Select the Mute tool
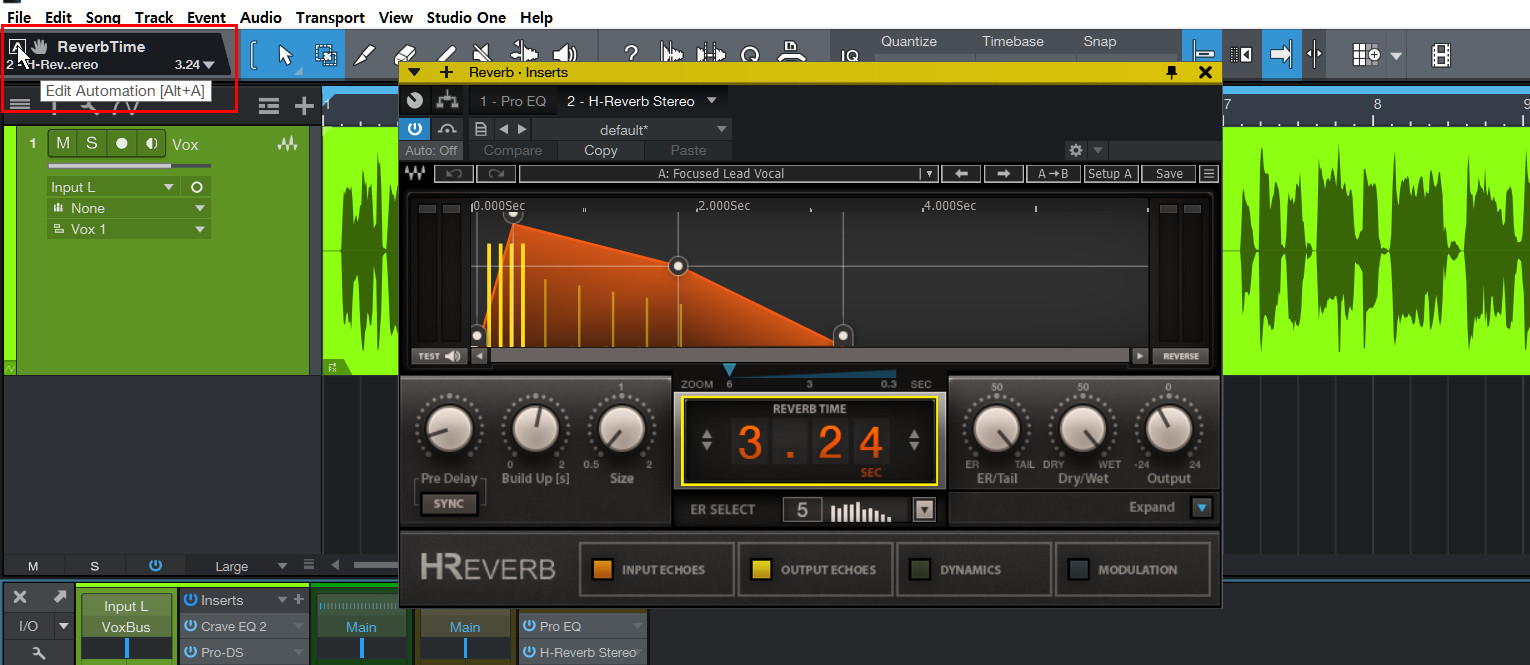The image size is (1530, 665). pos(484,55)
